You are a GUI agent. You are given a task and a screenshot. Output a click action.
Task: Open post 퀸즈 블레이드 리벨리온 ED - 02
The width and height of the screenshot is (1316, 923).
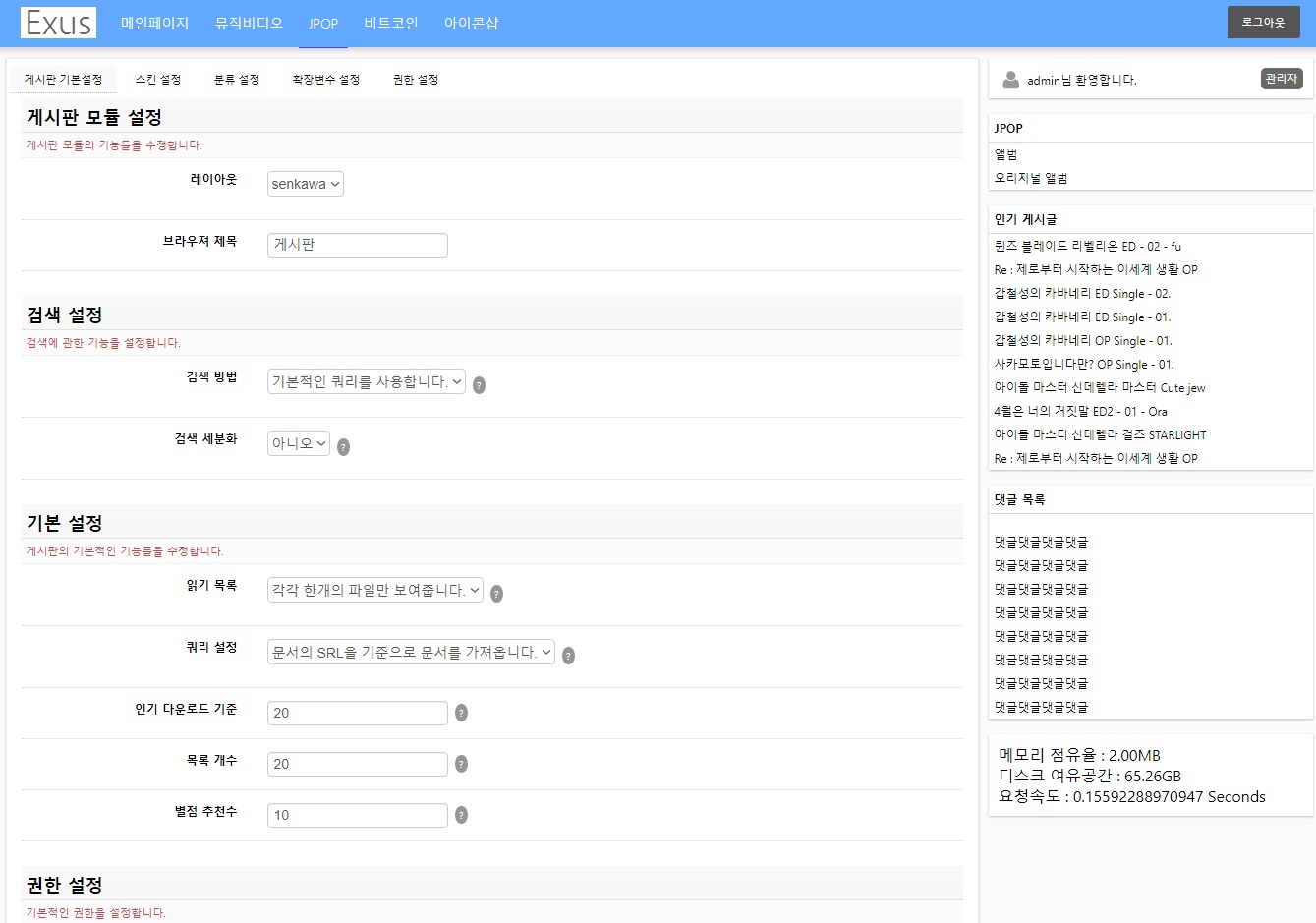coord(1088,247)
